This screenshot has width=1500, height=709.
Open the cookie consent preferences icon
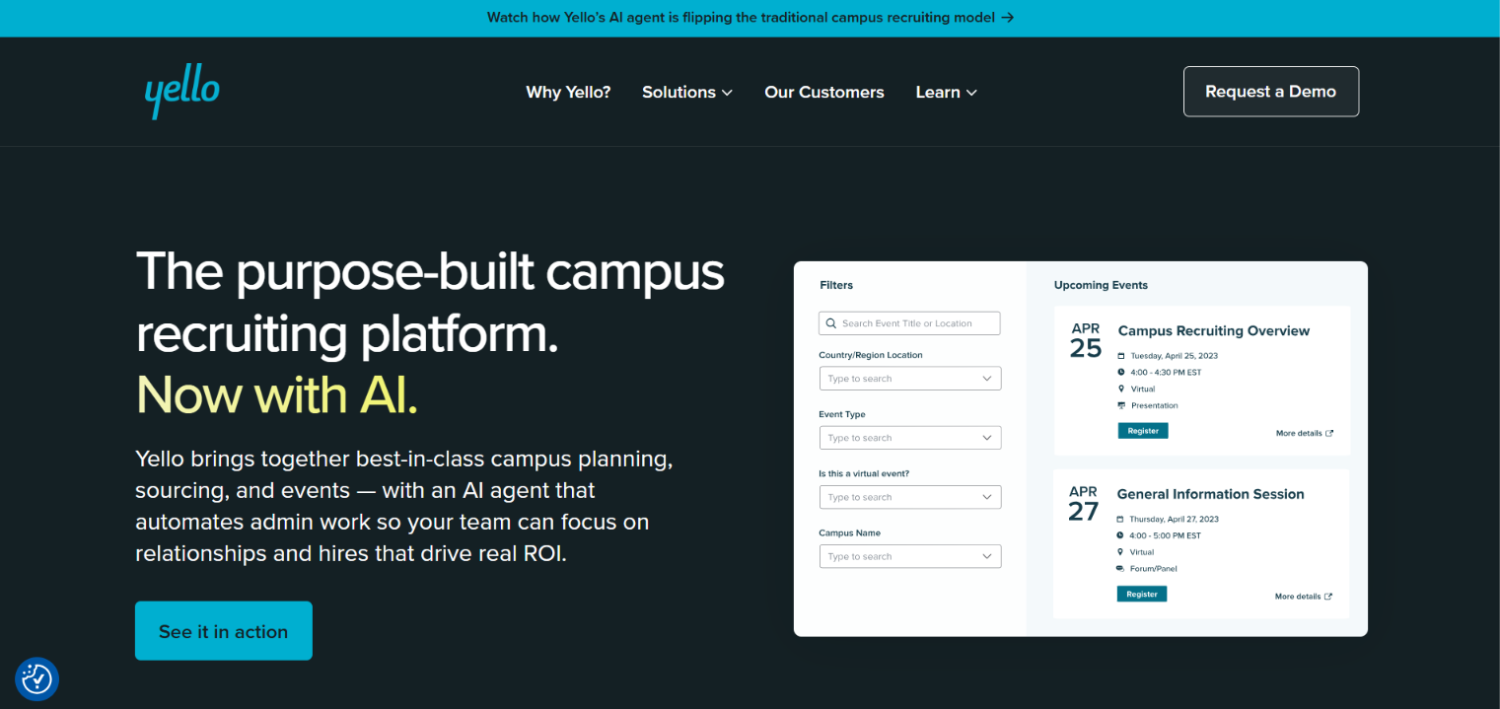[x=37, y=679]
